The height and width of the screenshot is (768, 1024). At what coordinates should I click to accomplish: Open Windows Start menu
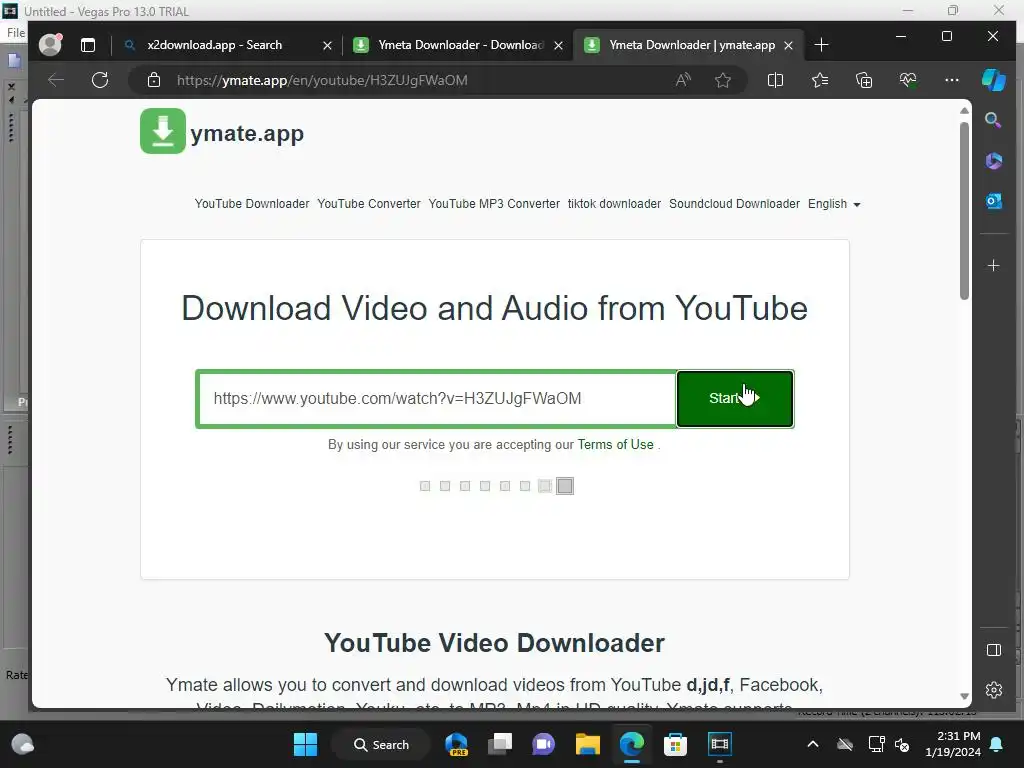(x=305, y=744)
